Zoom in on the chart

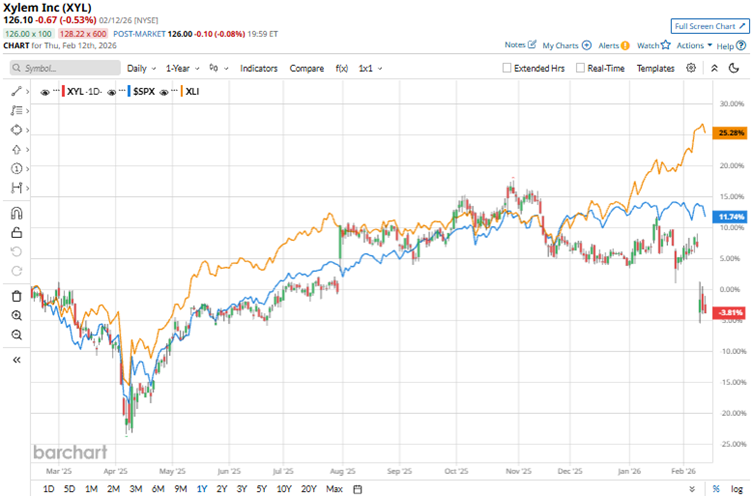[x=16, y=315]
